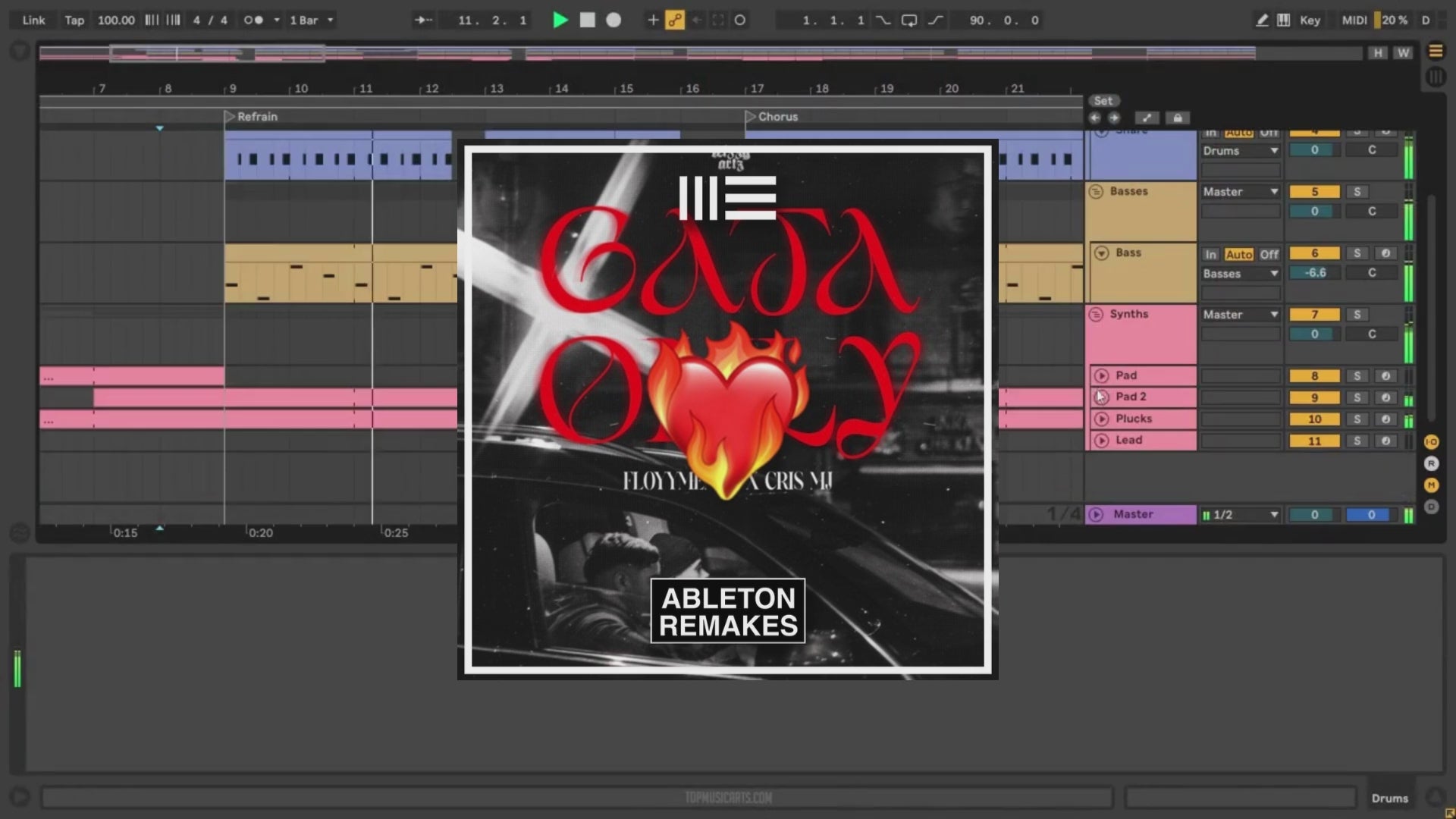
Task: Open the metronome settings dropdown arrow
Action: point(277,20)
